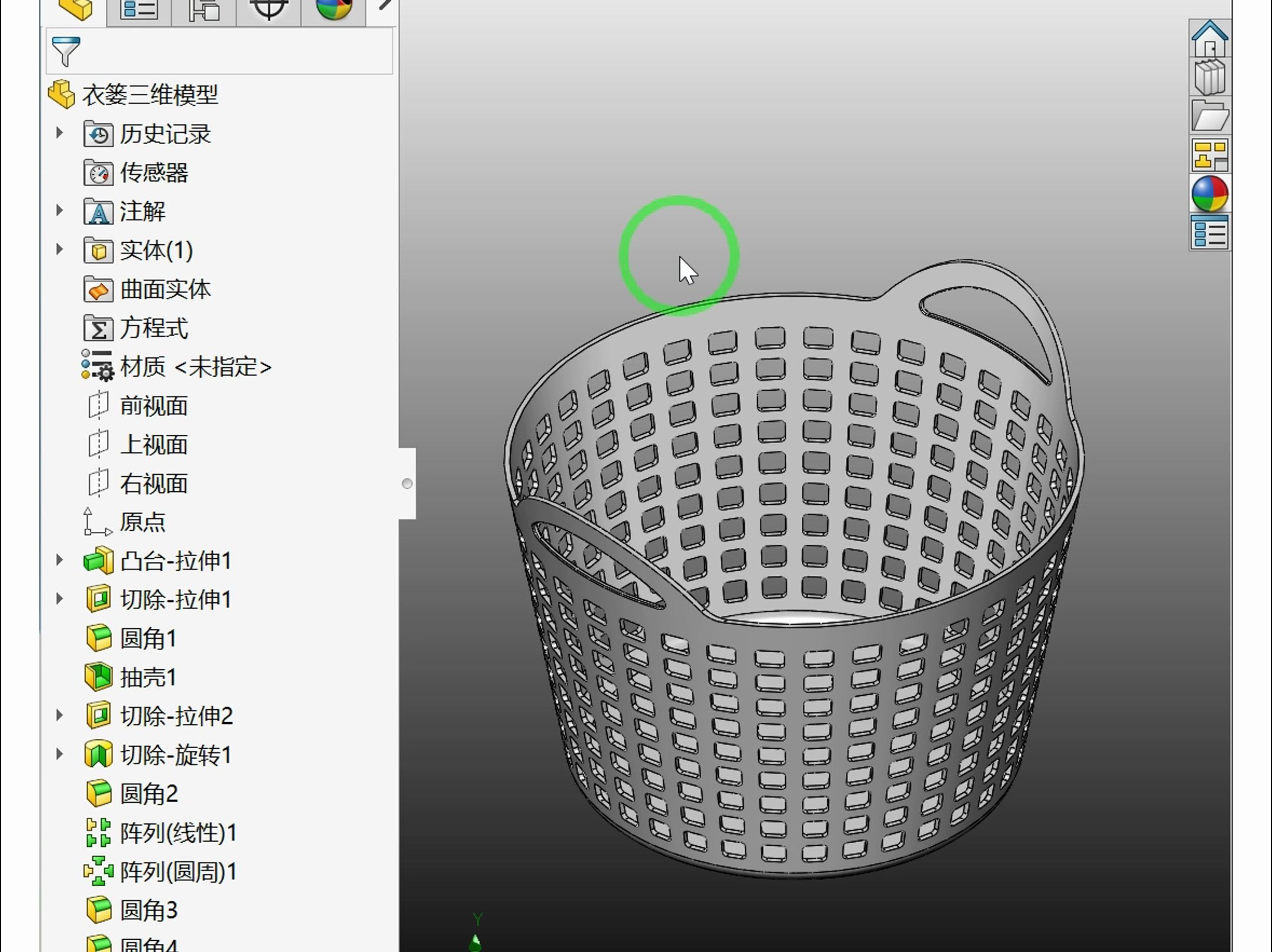
Task: Expand the 切除-旋转1 feature
Action: (61, 754)
